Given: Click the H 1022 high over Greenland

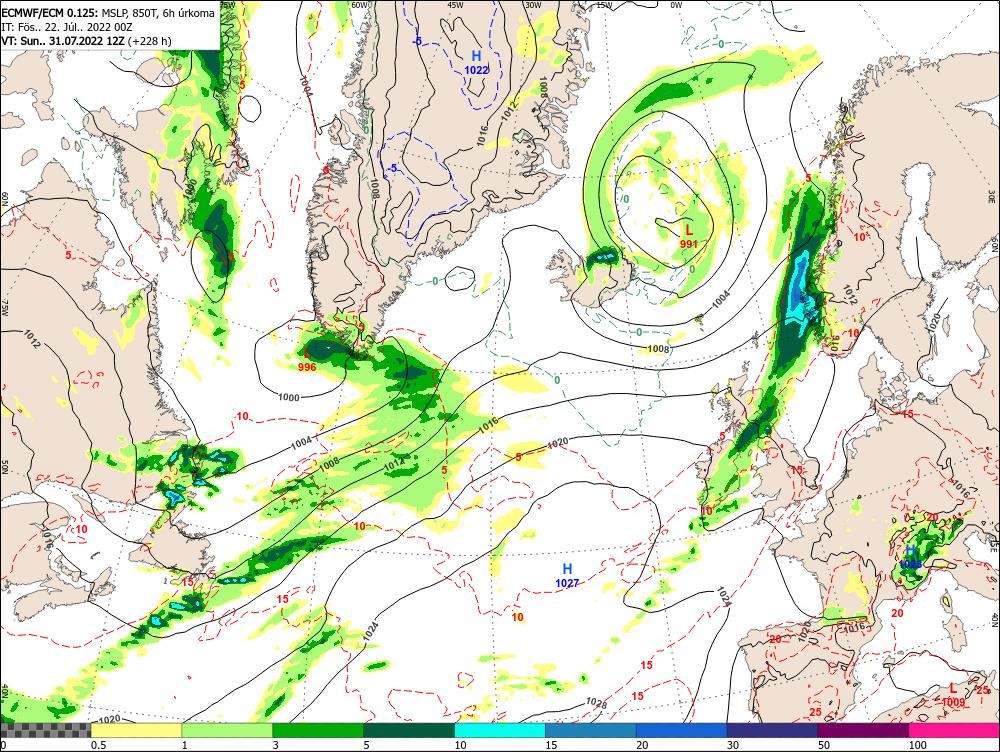Looking at the screenshot, I should click(x=476, y=63).
